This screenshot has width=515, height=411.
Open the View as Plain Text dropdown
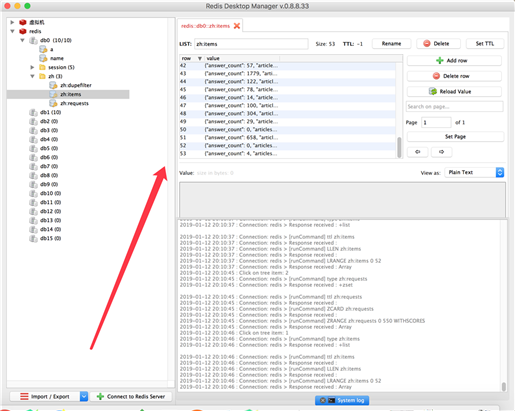pos(474,172)
